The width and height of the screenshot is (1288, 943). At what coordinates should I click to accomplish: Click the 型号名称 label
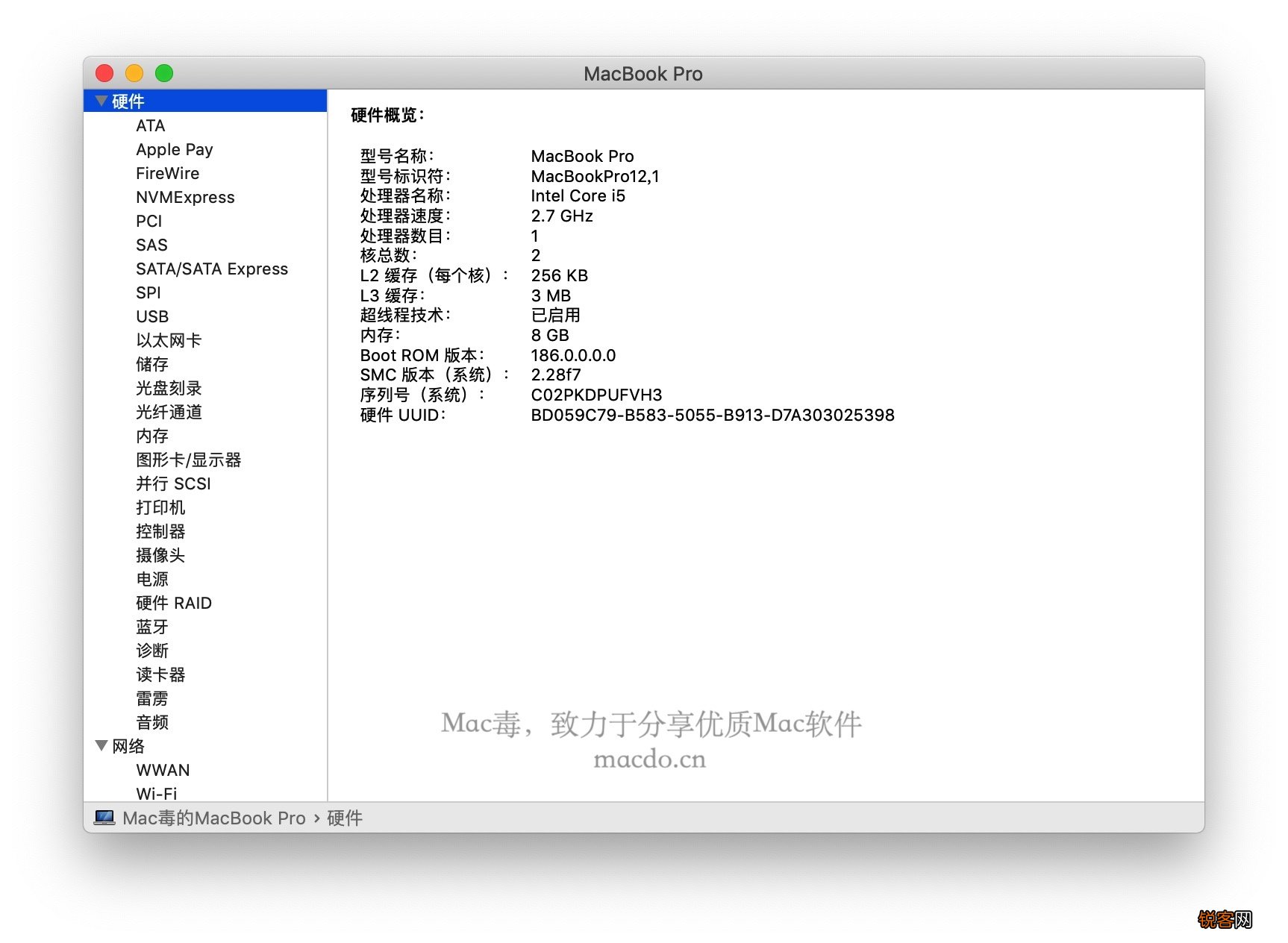tap(397, 156)
